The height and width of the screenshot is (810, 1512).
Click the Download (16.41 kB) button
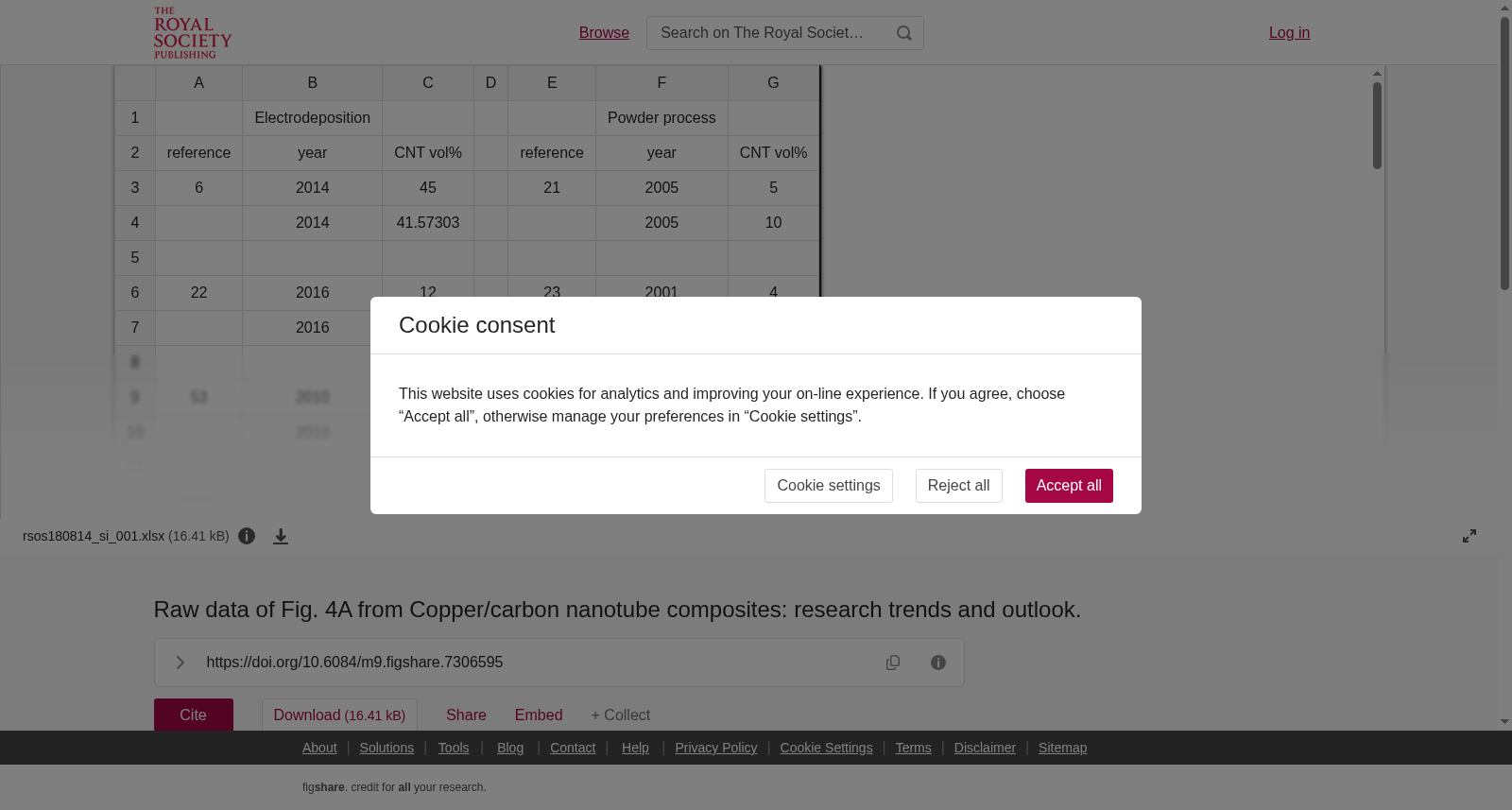339,715
